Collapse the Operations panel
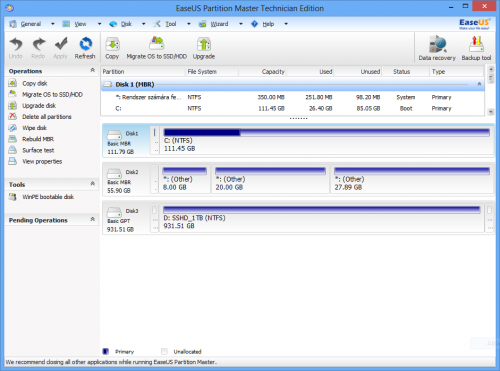Screen dimensions: 500x371 pyautogui.click(x=93, y=70)
